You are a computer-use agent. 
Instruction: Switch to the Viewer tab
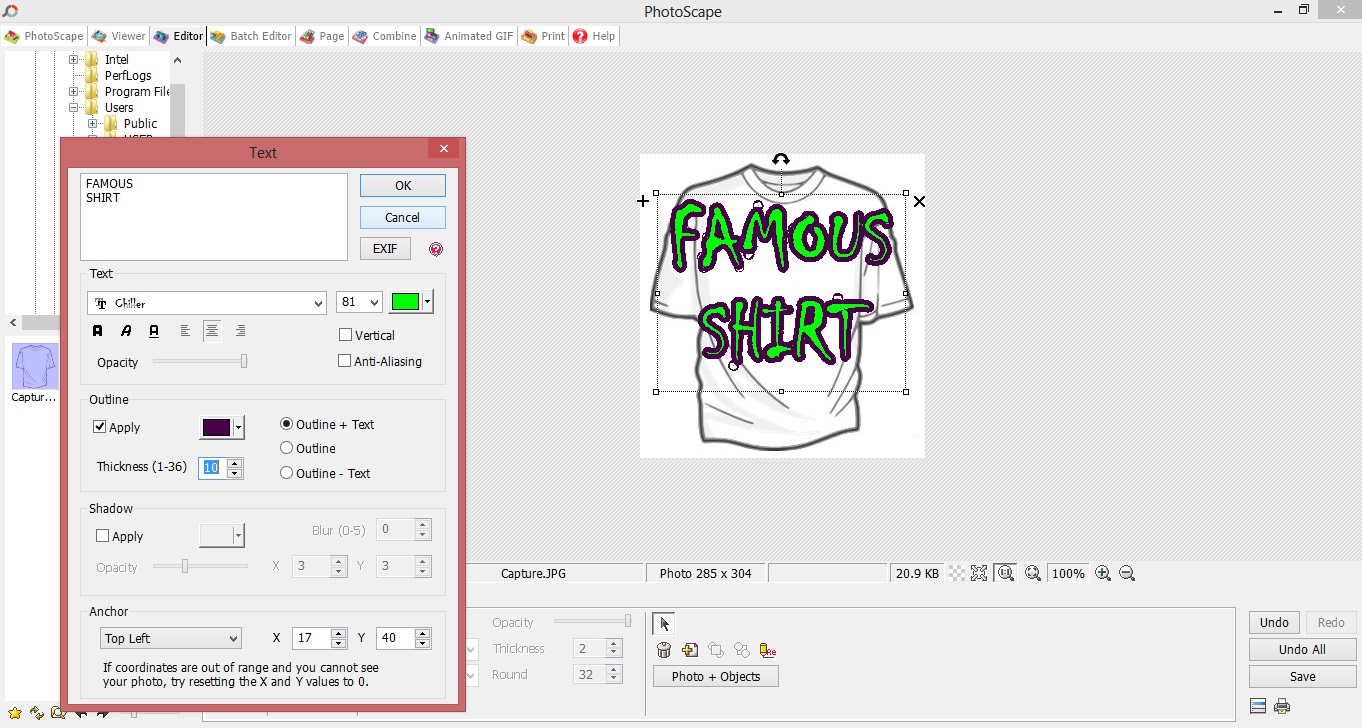point(118,36)
